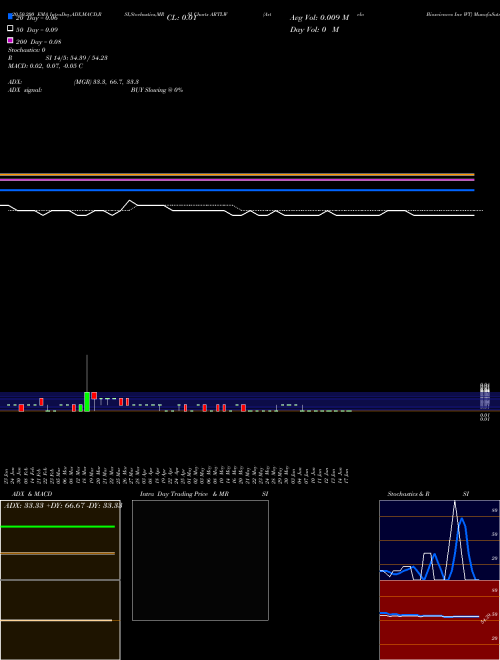Click the 'ADX & MACD' panel title
This screenshot has height=660, width=500.
(x=32, y=494)
